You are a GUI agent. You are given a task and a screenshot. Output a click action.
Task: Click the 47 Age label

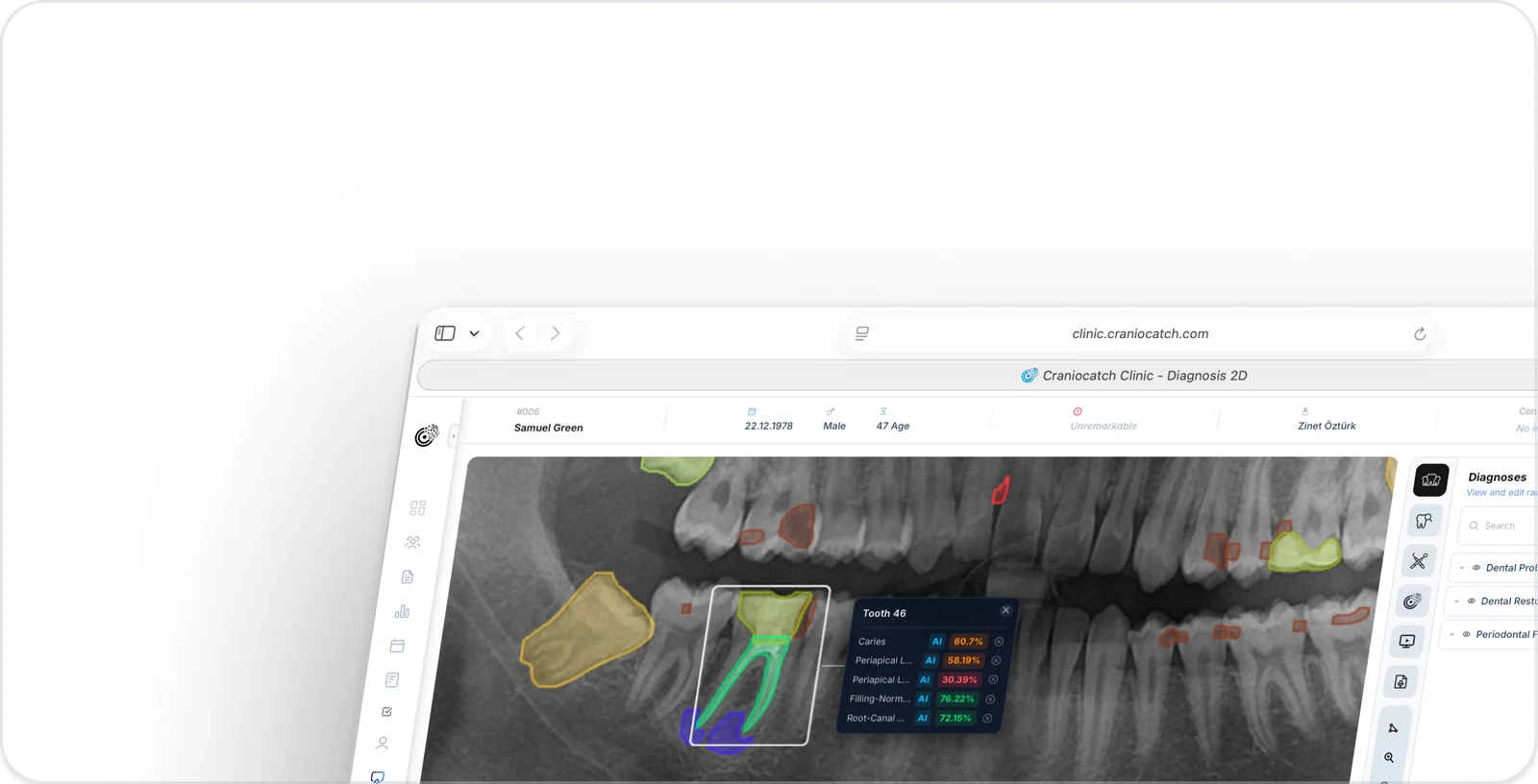(892, 426)
